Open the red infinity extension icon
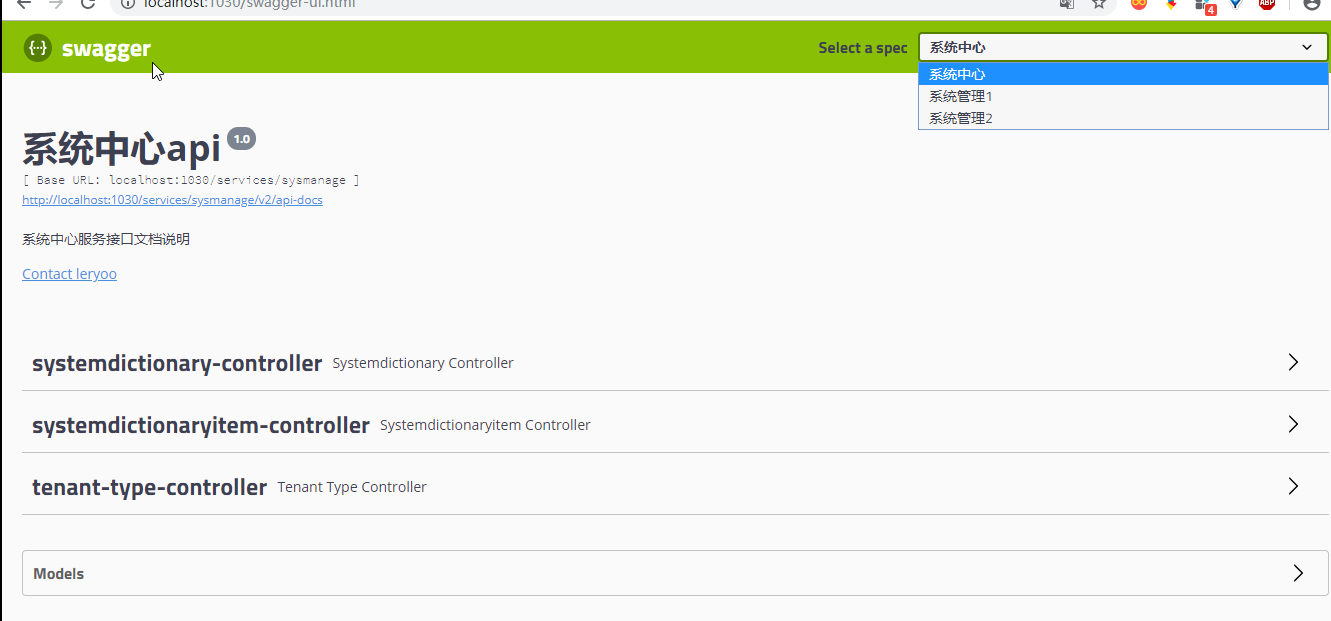1331x621 pixels. (x=1138, y=4)
